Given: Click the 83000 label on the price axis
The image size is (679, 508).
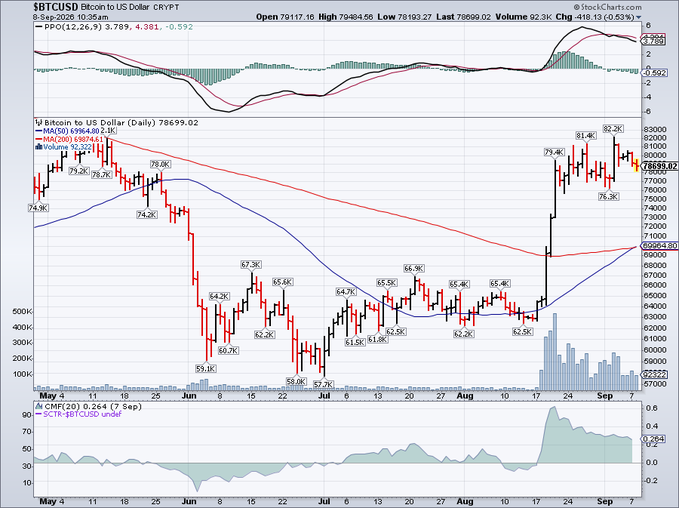Looking at the screenshot, I should pyautogui.click(x=654, y=129).
